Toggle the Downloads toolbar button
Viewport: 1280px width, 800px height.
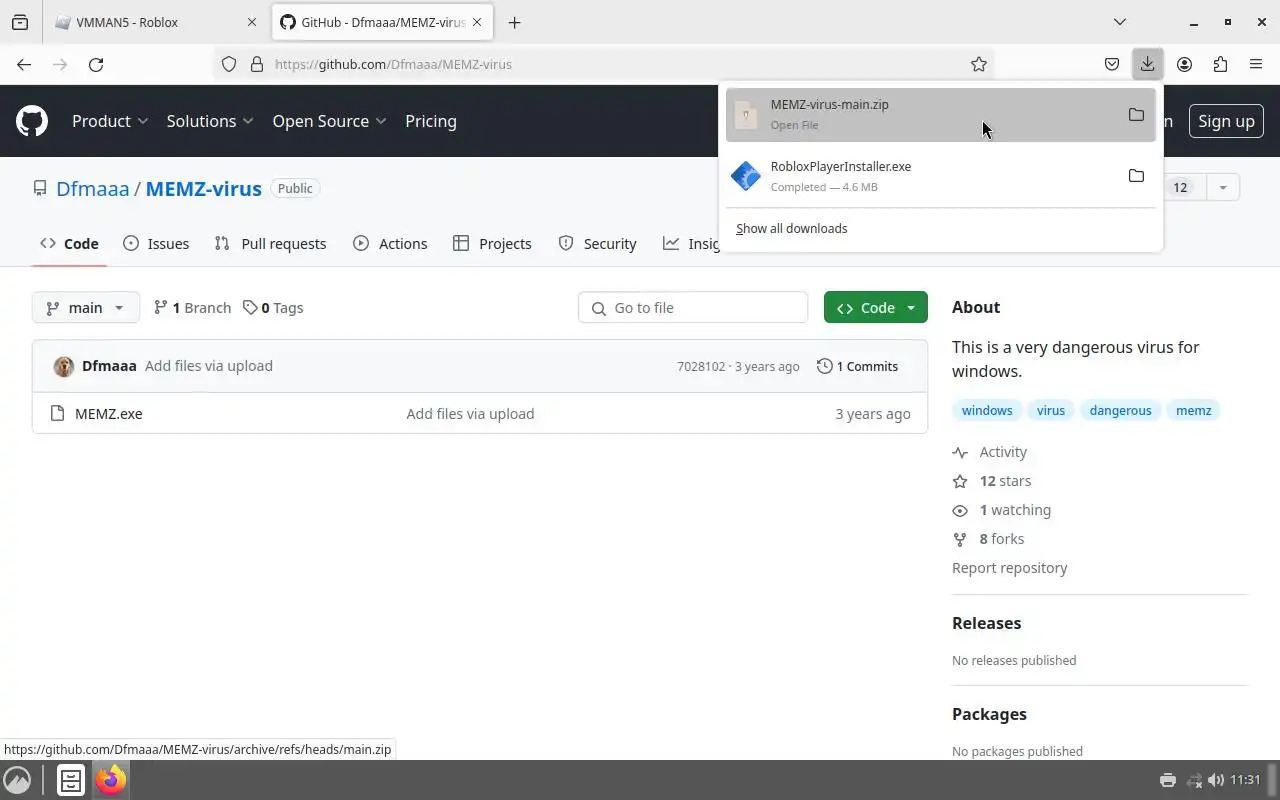1148,64
